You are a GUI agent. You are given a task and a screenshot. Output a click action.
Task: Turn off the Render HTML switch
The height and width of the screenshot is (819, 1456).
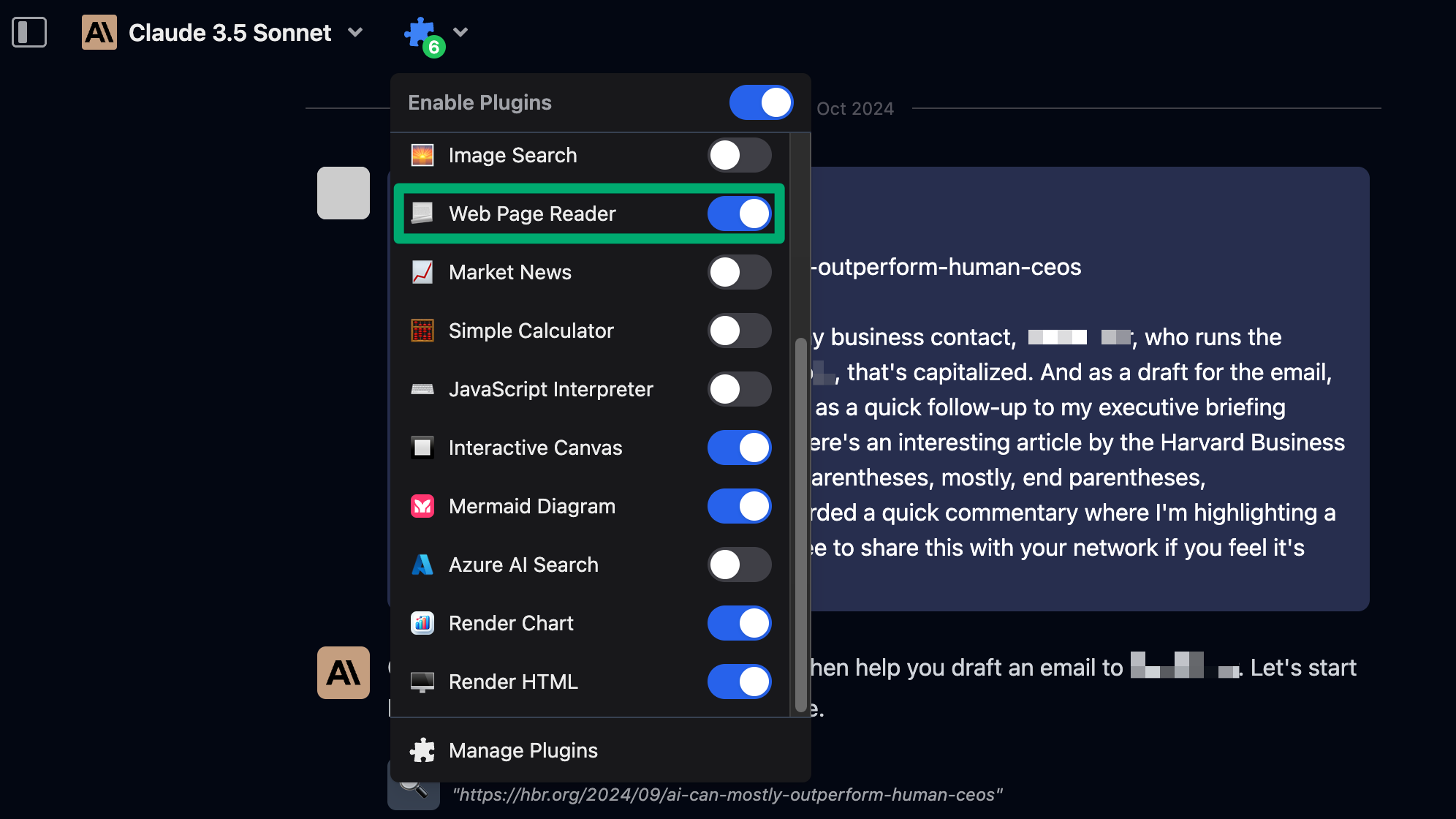[739, 682]
